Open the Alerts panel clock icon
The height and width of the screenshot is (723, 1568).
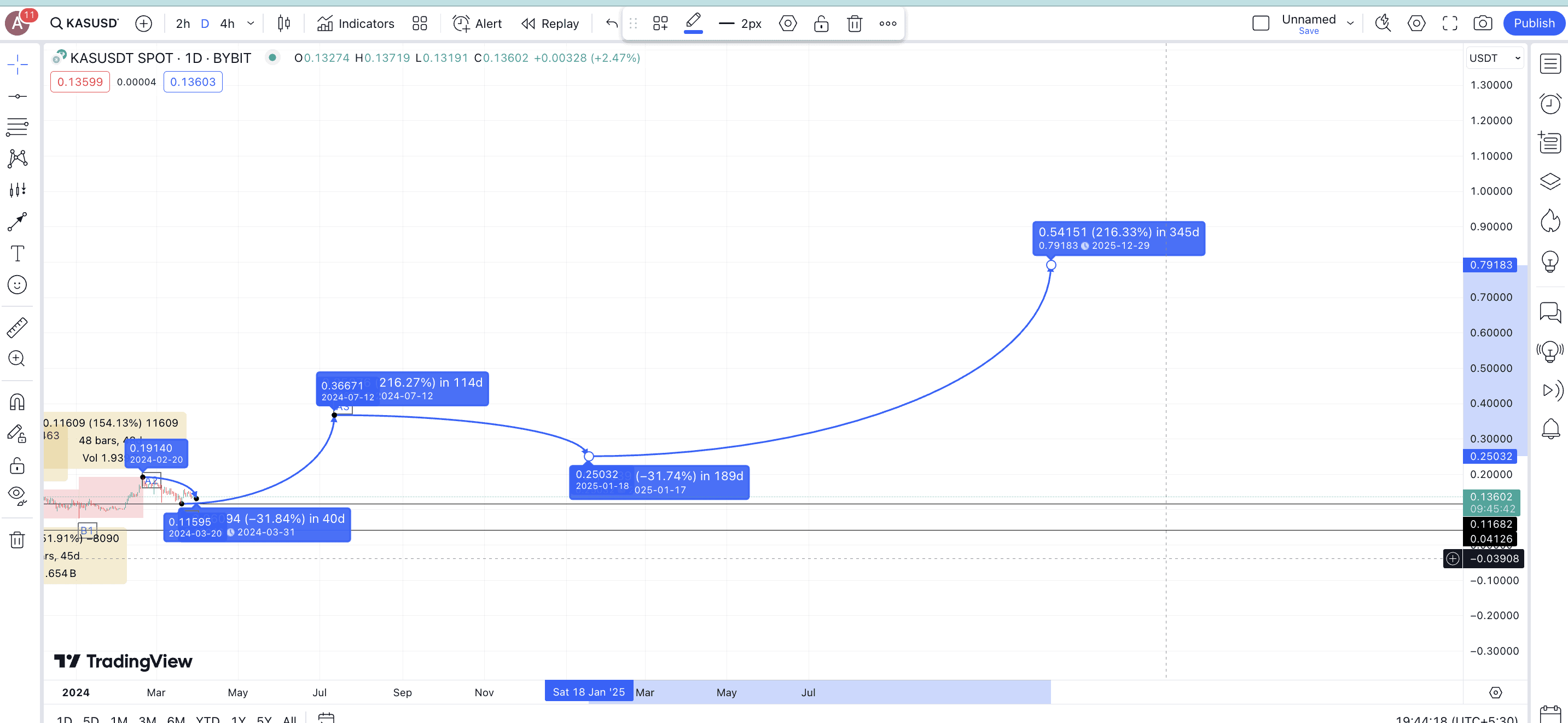pos(1550,103)
